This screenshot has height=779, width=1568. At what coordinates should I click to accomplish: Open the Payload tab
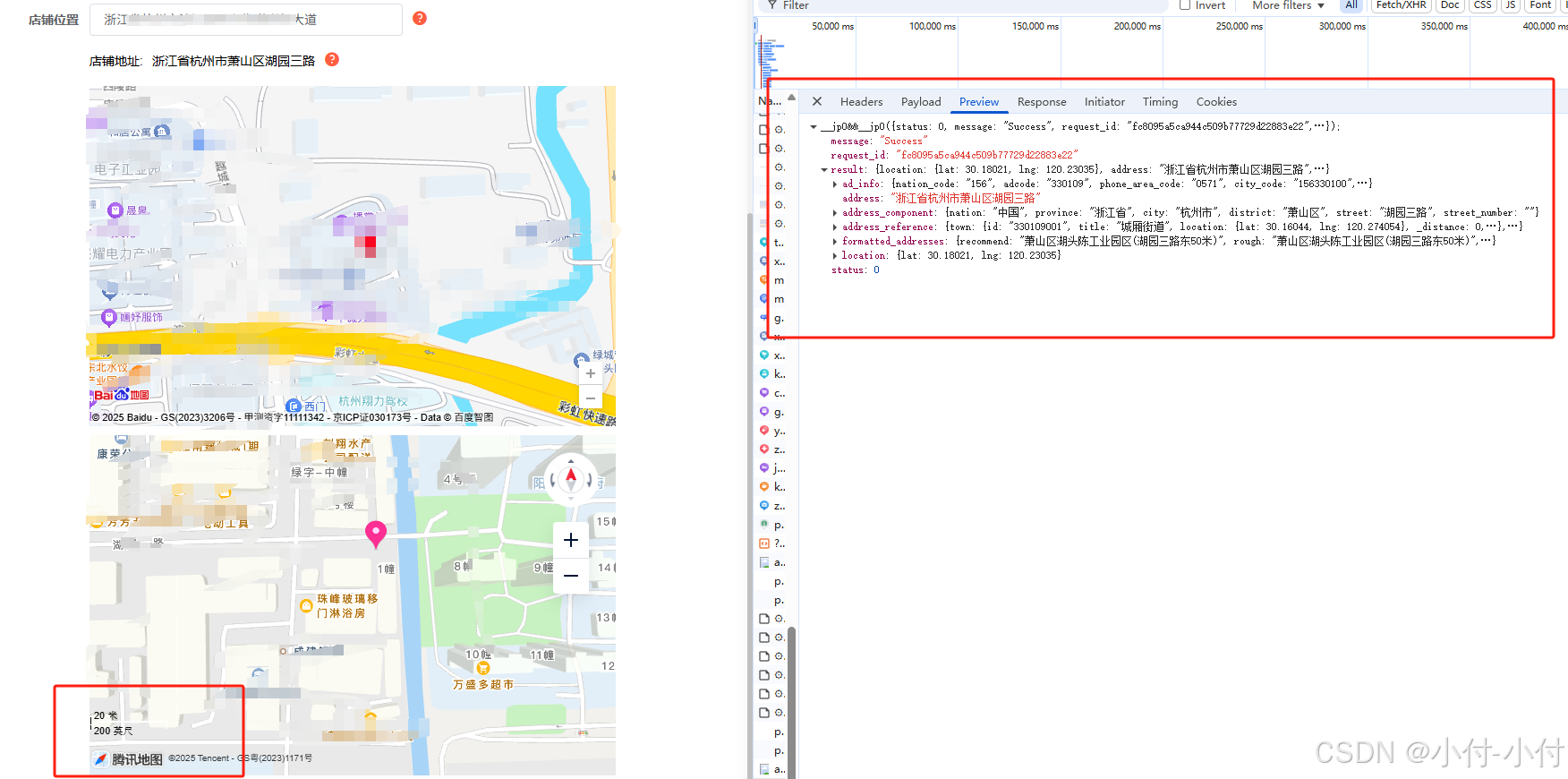[921, 102]
